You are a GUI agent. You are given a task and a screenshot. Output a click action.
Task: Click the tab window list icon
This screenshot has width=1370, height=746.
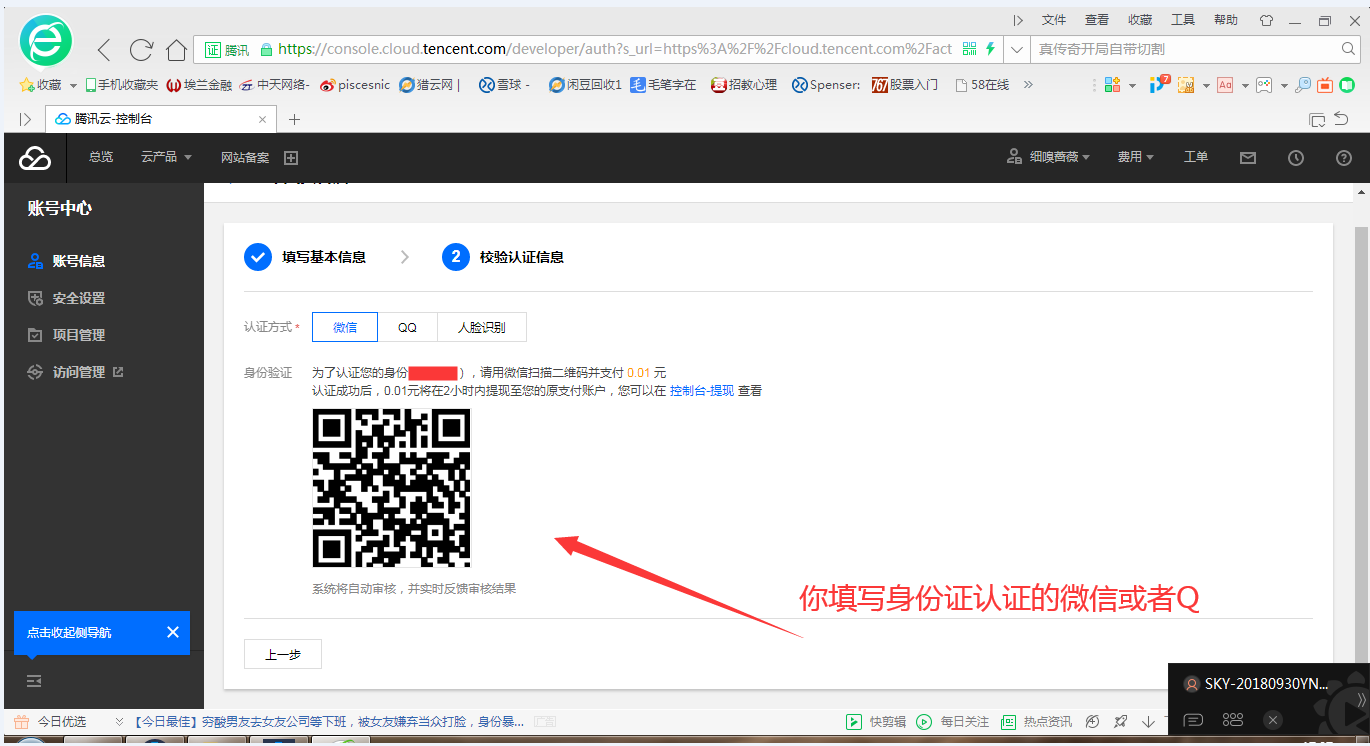1317,120
